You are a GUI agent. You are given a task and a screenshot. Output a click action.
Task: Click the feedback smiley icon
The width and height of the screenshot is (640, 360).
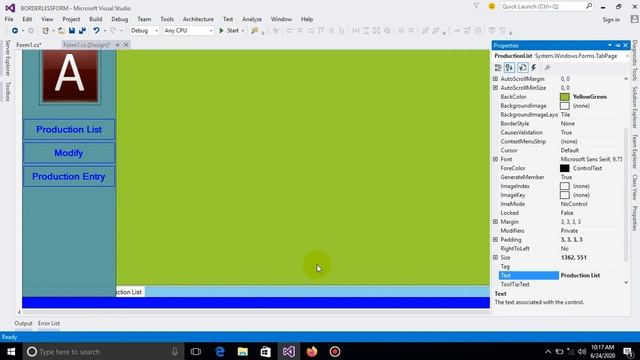pyautogui.click(x=491, y=6)
